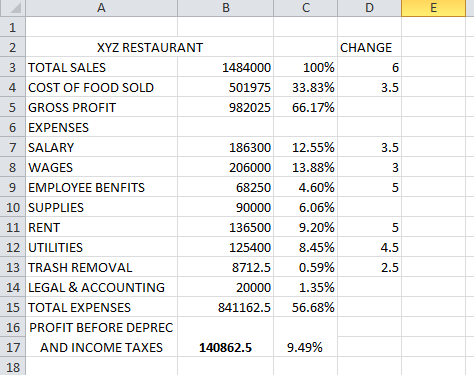Click the 501975 value cell
The image size is (474, 375).
(226, 87)
